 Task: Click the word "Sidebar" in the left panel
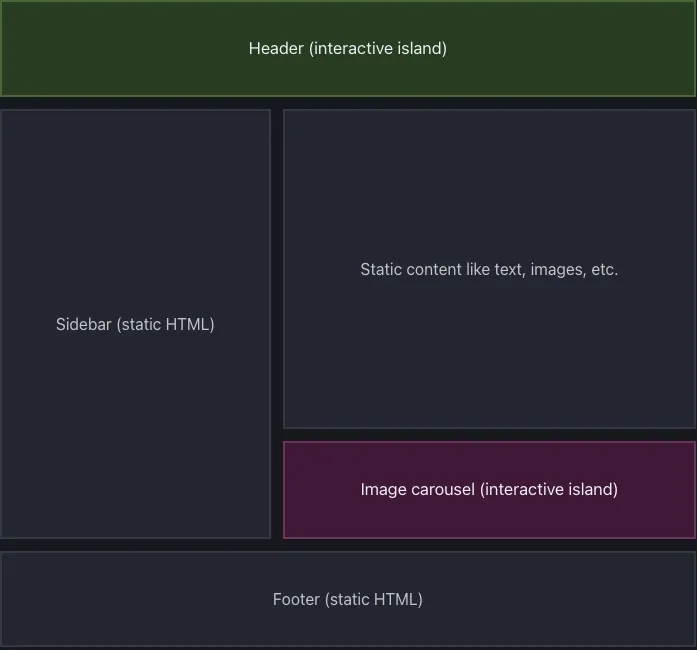point(84,324)
